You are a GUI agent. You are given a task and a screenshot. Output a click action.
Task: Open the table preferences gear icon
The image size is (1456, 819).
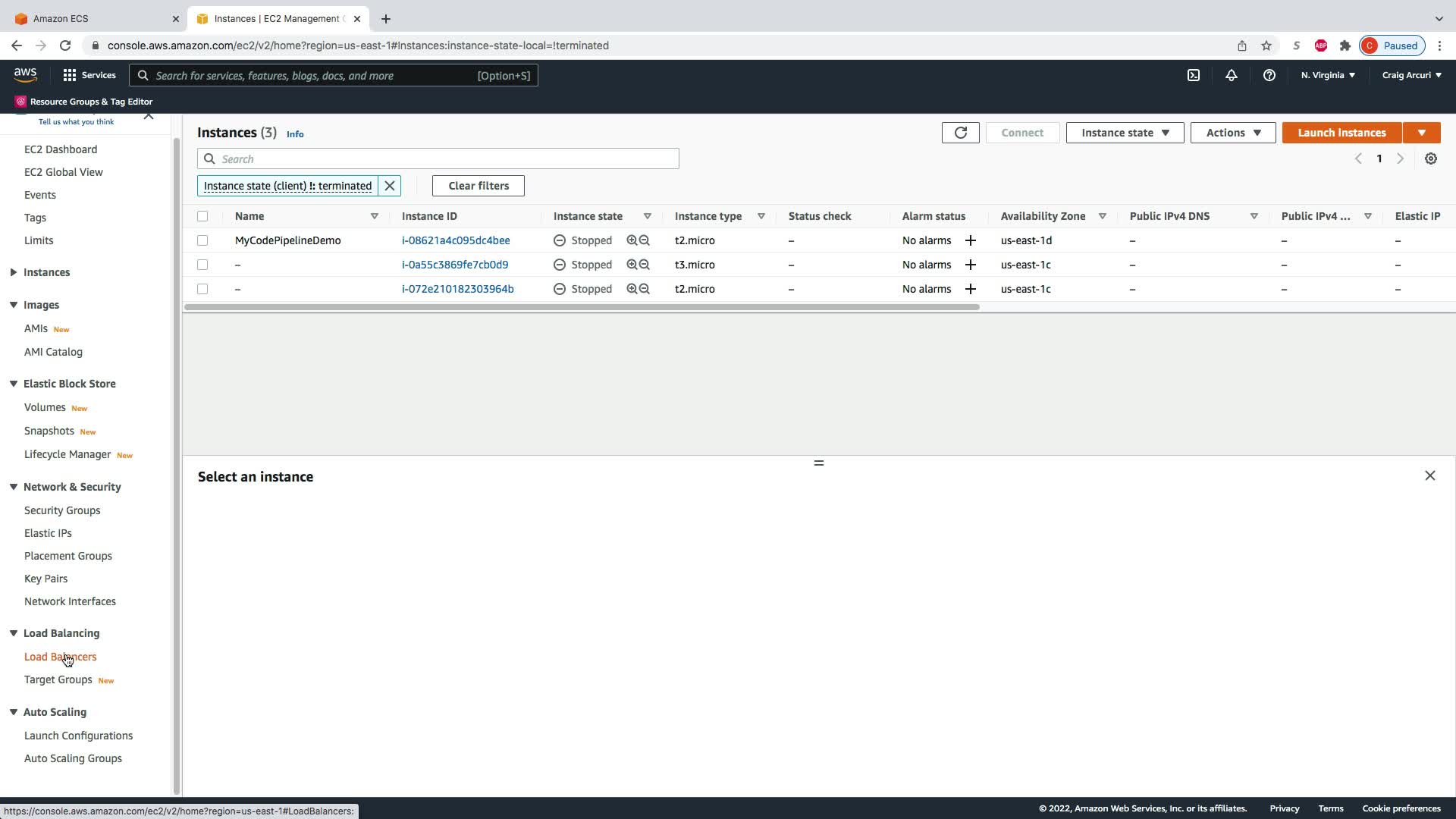[1430, 158]
